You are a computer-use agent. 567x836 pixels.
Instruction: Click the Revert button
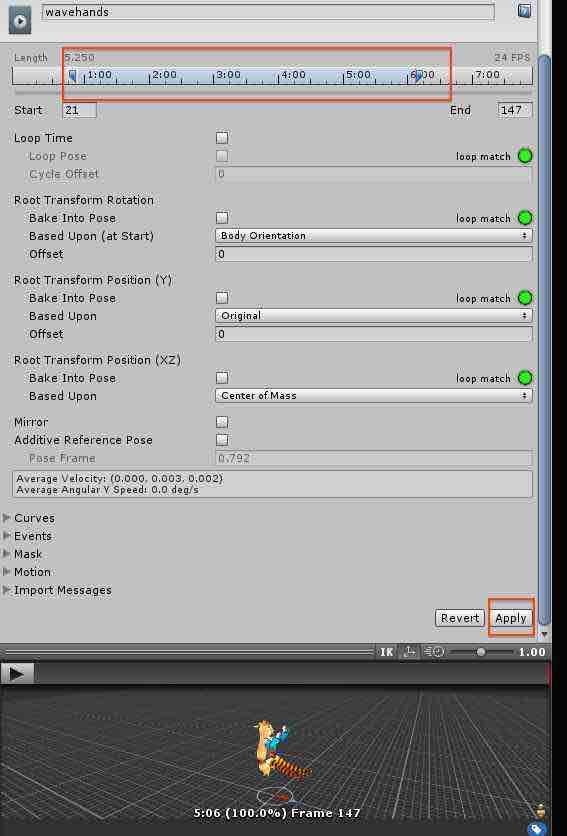click(x=459, y=618)
